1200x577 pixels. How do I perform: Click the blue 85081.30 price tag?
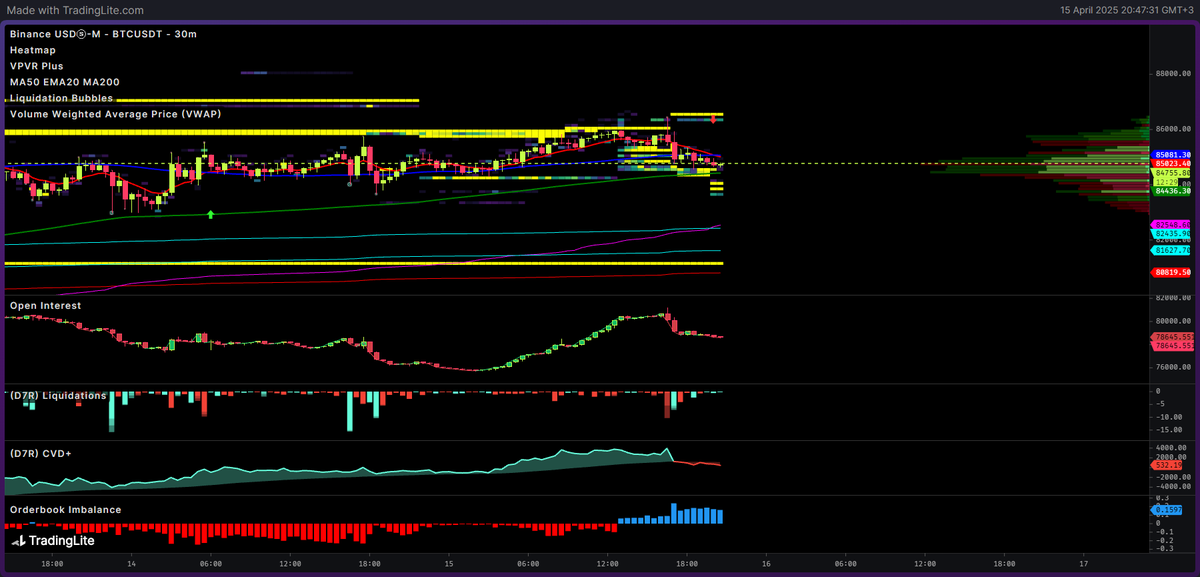click(1172, 155)
